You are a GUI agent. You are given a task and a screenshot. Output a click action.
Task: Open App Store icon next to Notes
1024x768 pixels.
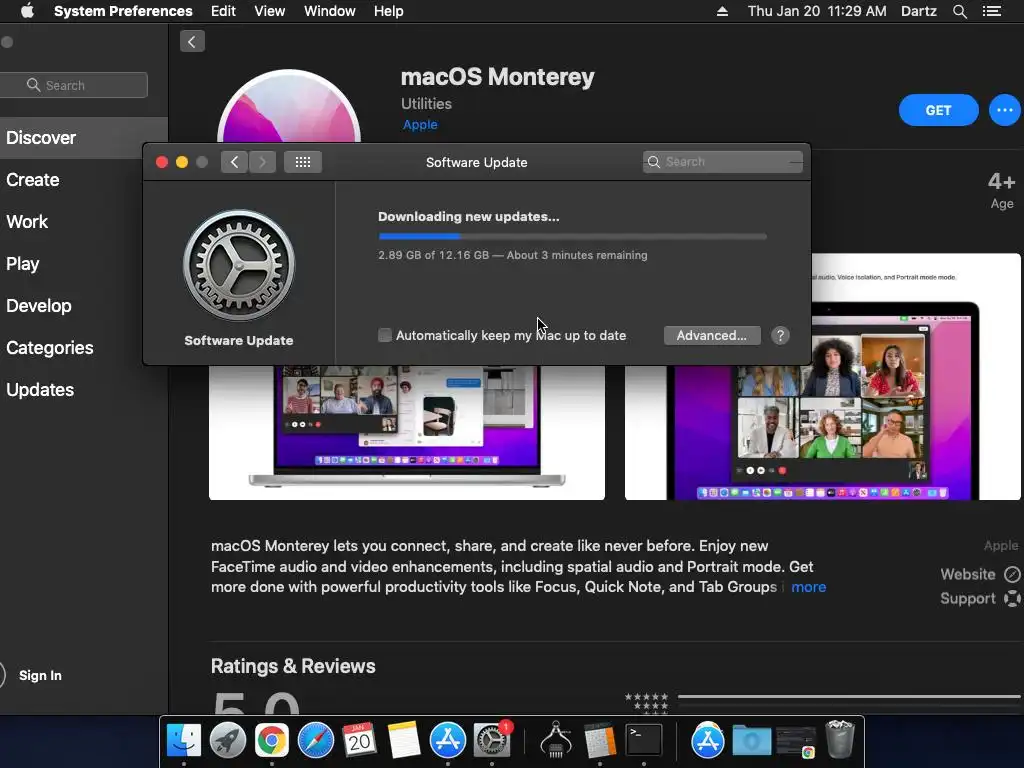coord(447,741)
